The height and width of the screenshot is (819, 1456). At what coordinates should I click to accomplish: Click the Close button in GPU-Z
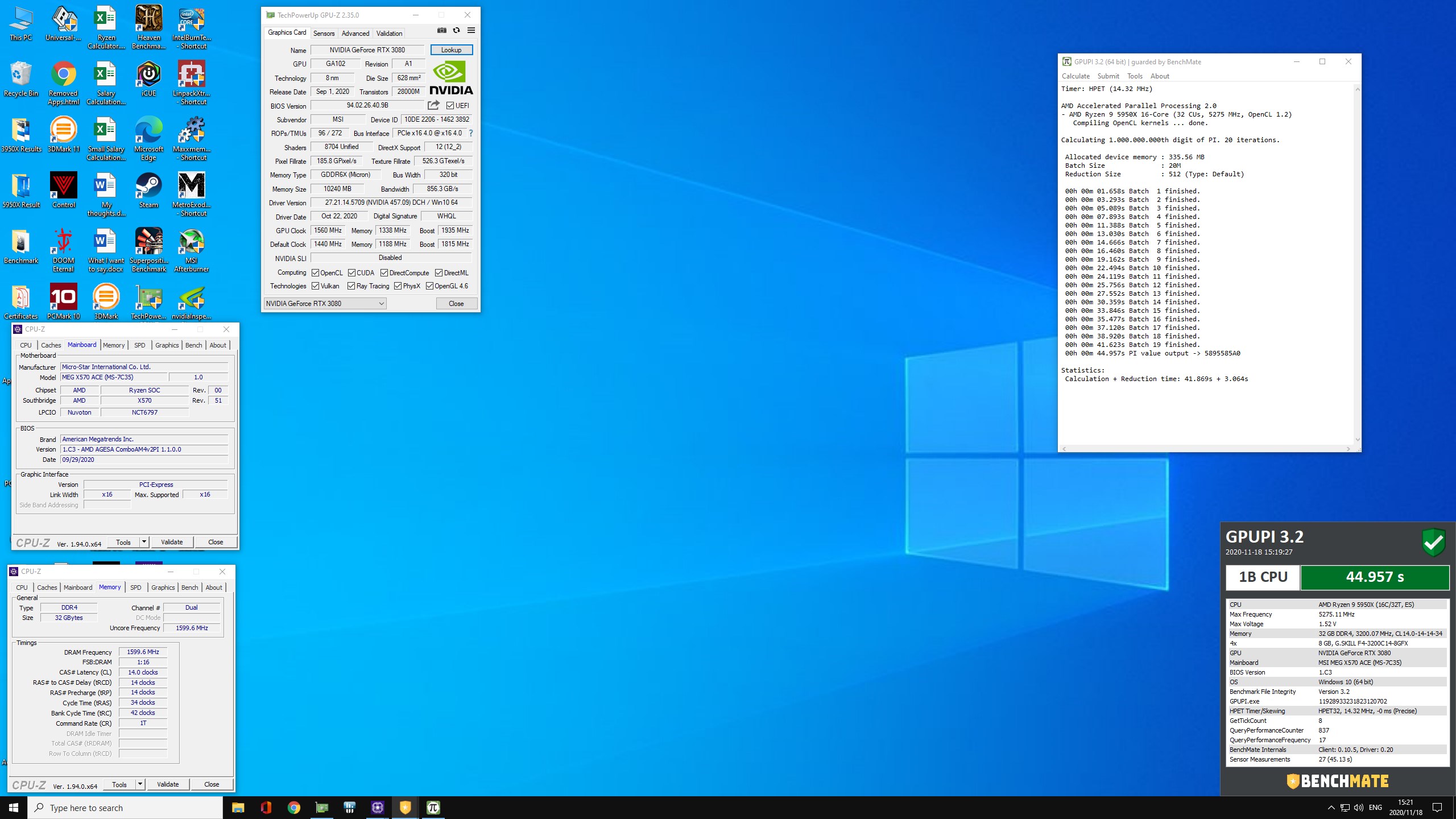click(x=456, y=304)
